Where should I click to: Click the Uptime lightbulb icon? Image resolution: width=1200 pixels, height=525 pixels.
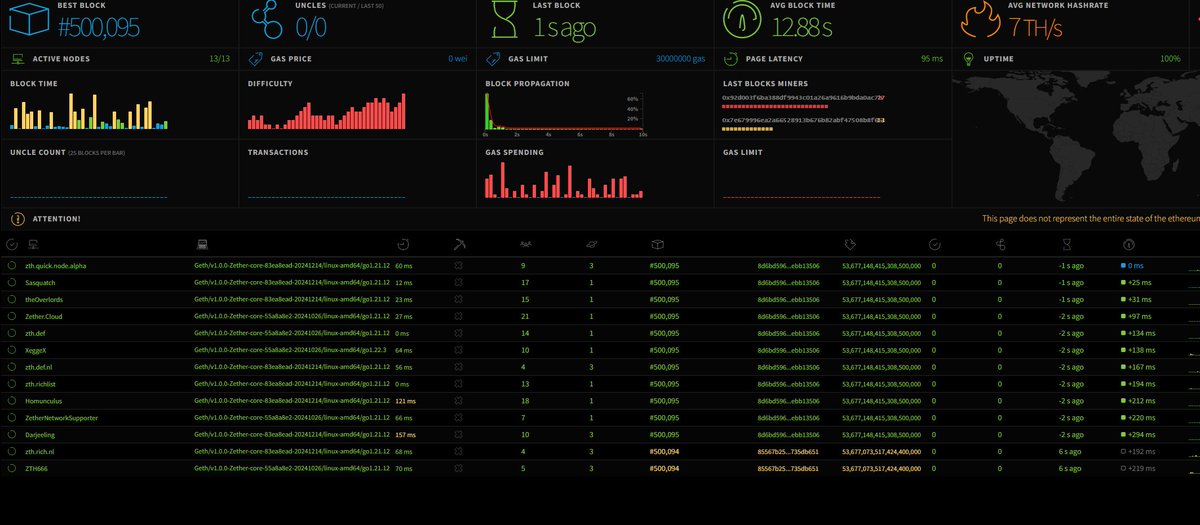[x=969, y=59]
